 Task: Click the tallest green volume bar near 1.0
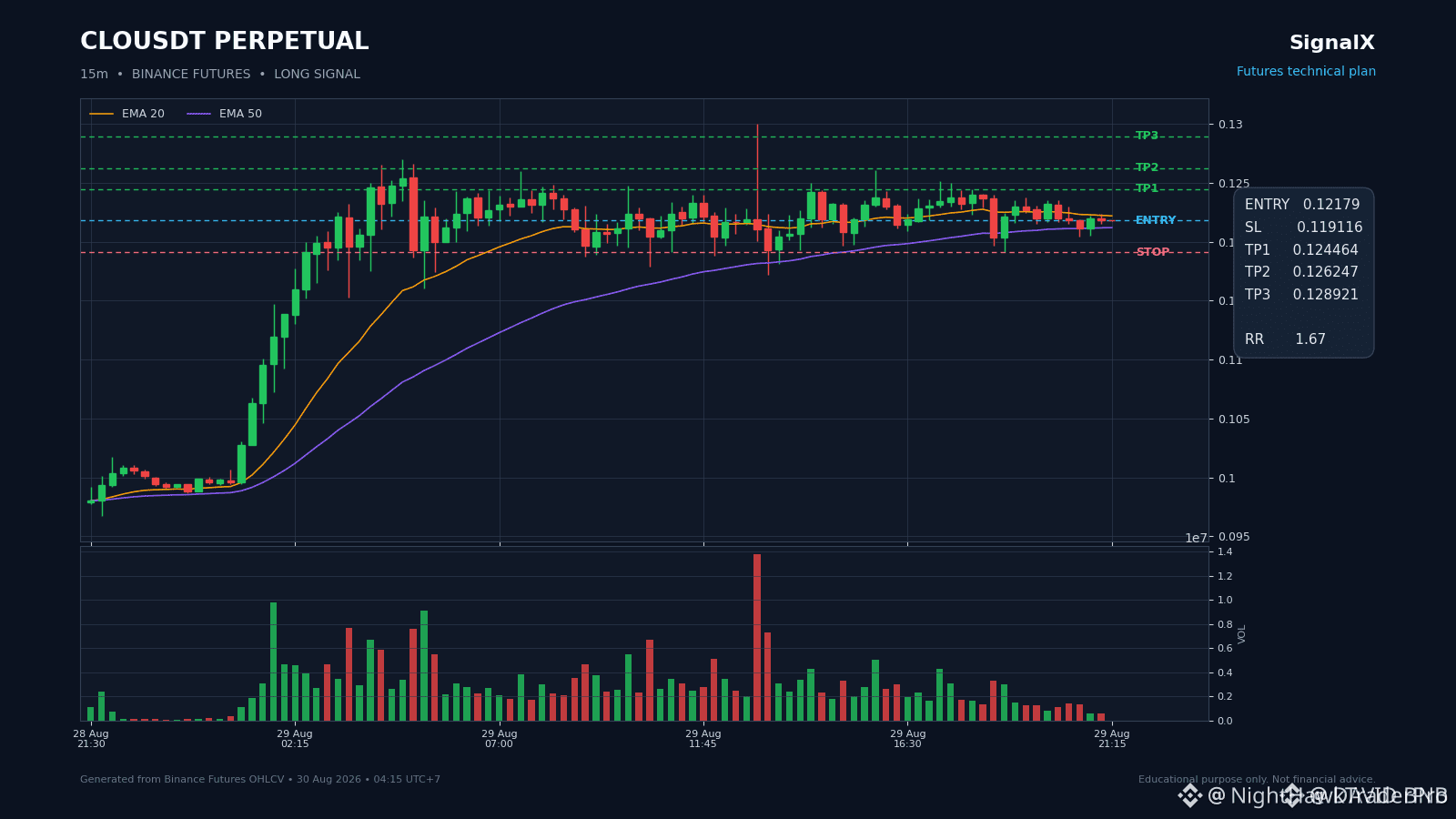(273, 662)
